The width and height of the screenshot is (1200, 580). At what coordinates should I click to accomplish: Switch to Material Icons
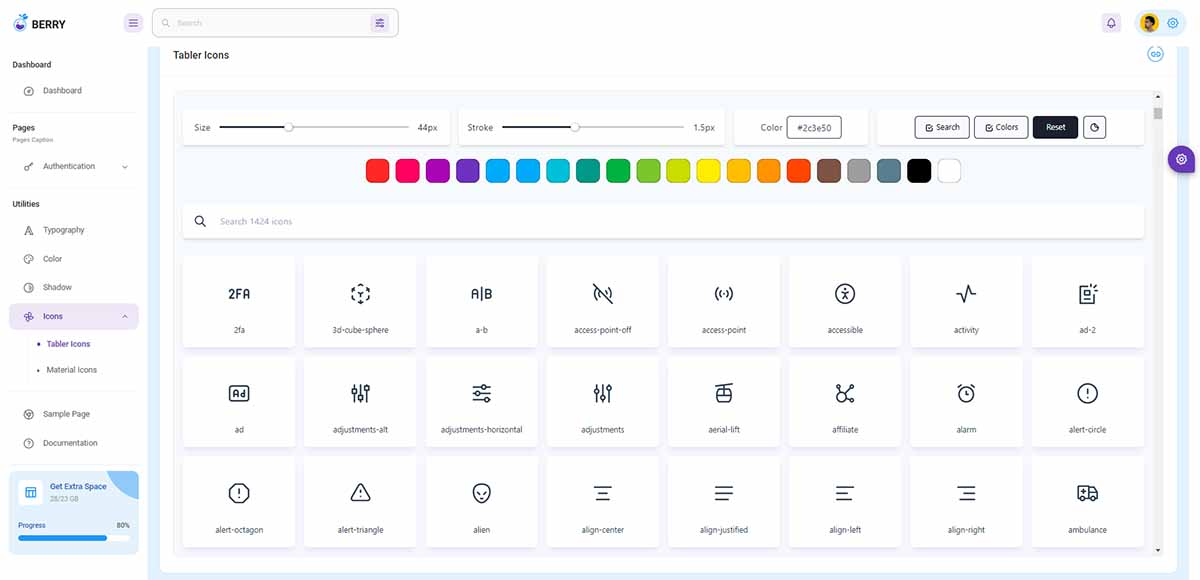[x=70, y=369]
